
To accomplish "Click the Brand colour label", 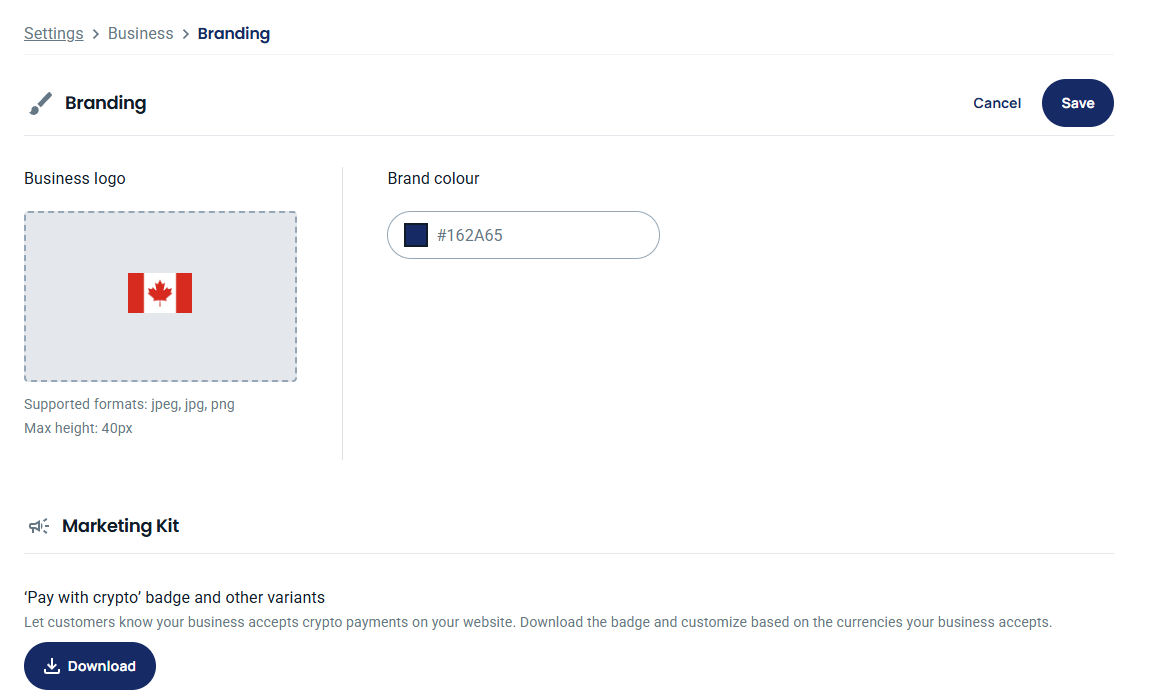I will [x=433, y=179].
